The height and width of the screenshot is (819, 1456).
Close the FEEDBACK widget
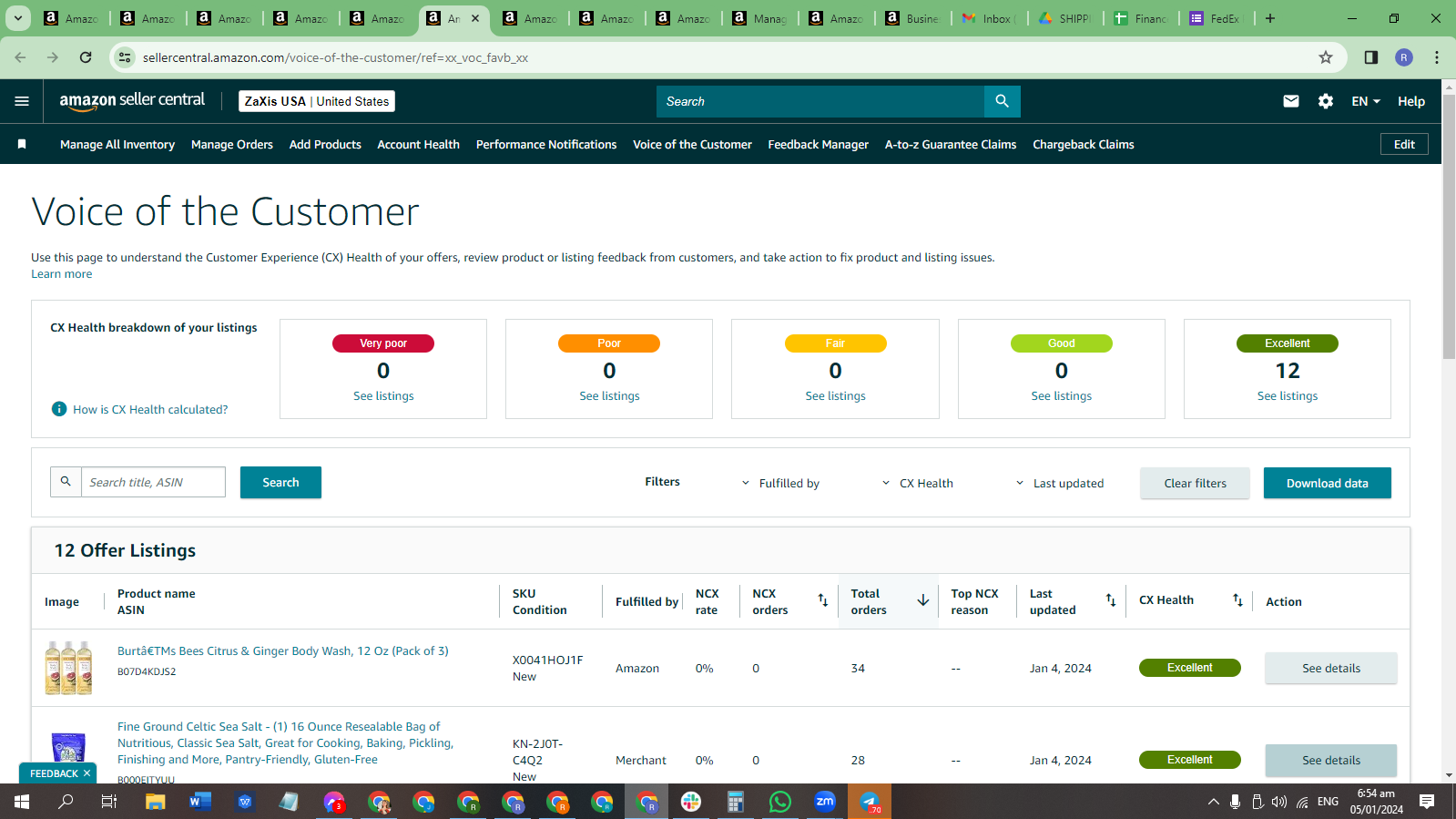(x=87, y=773)
